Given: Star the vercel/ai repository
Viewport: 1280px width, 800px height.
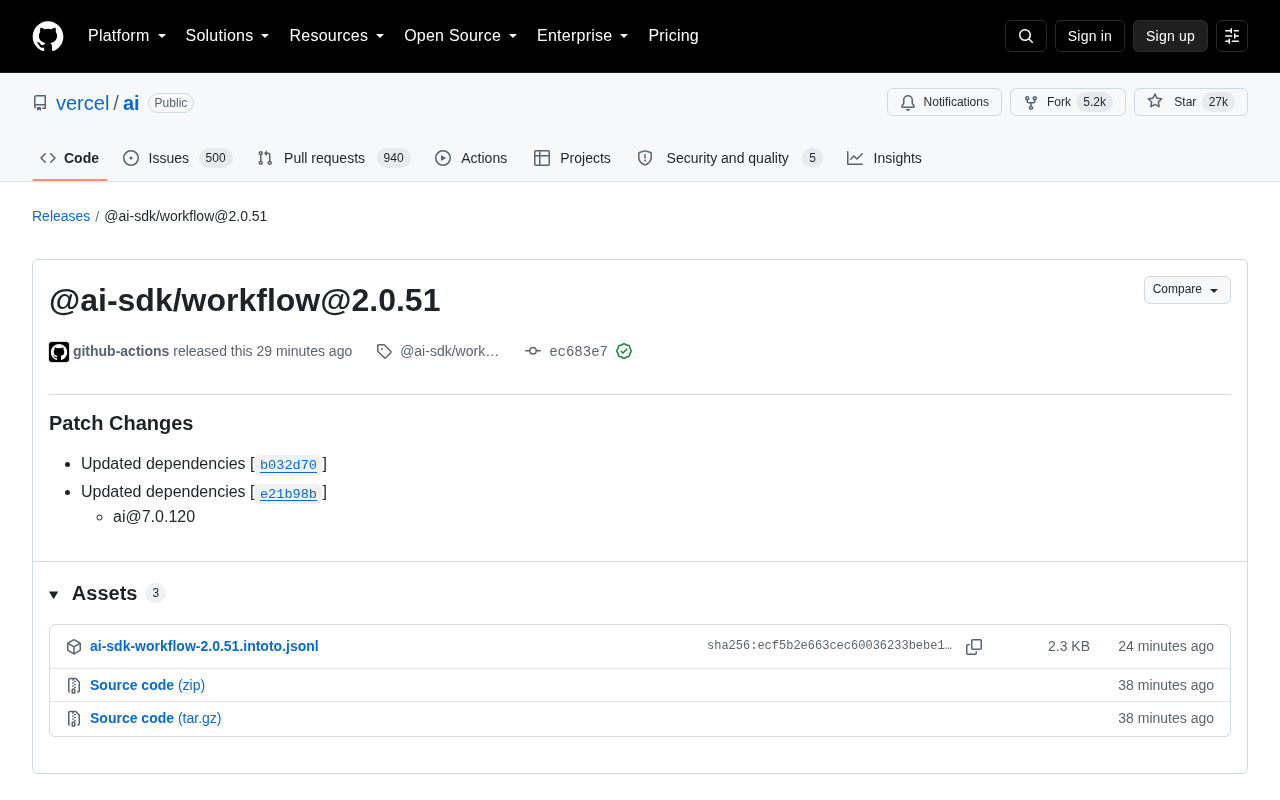Looking at the screenshot, I should click(x=1191, y=102).
